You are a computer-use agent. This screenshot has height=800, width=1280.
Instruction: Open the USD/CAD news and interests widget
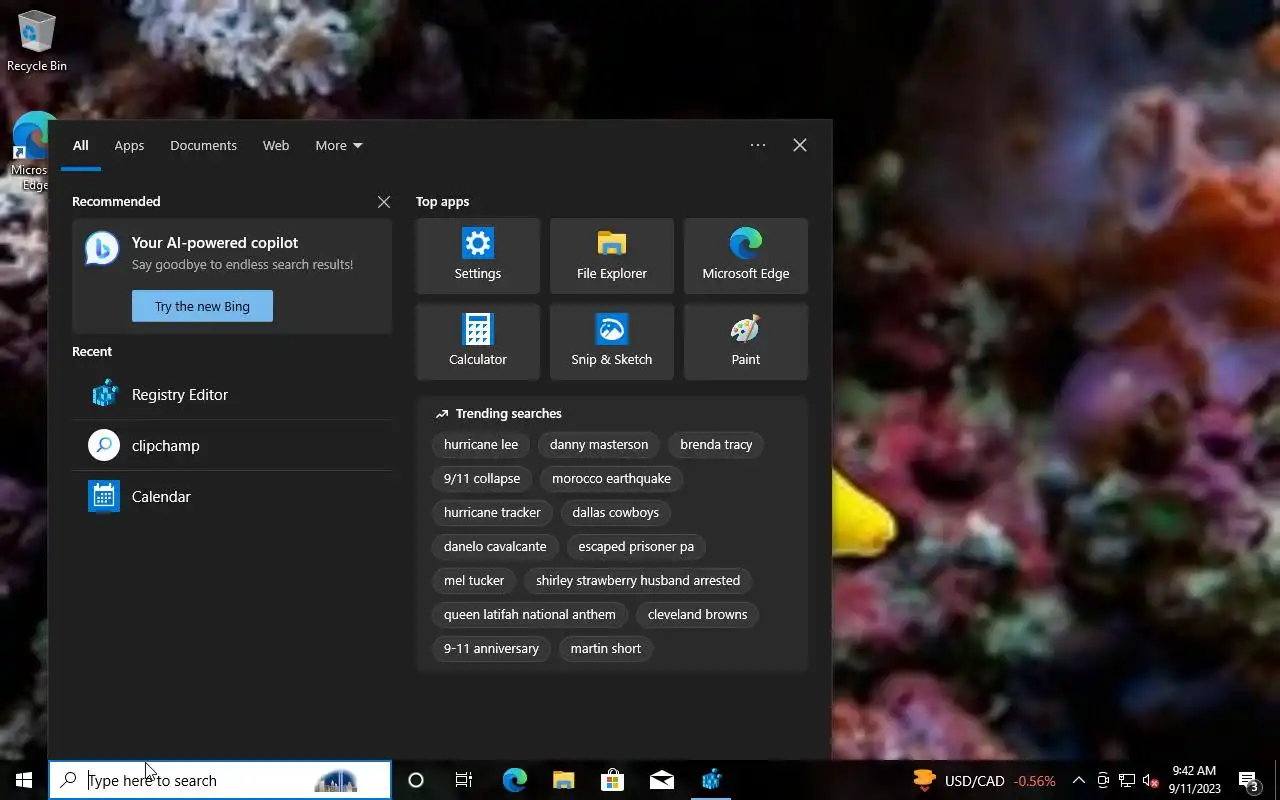click(985, 780)
